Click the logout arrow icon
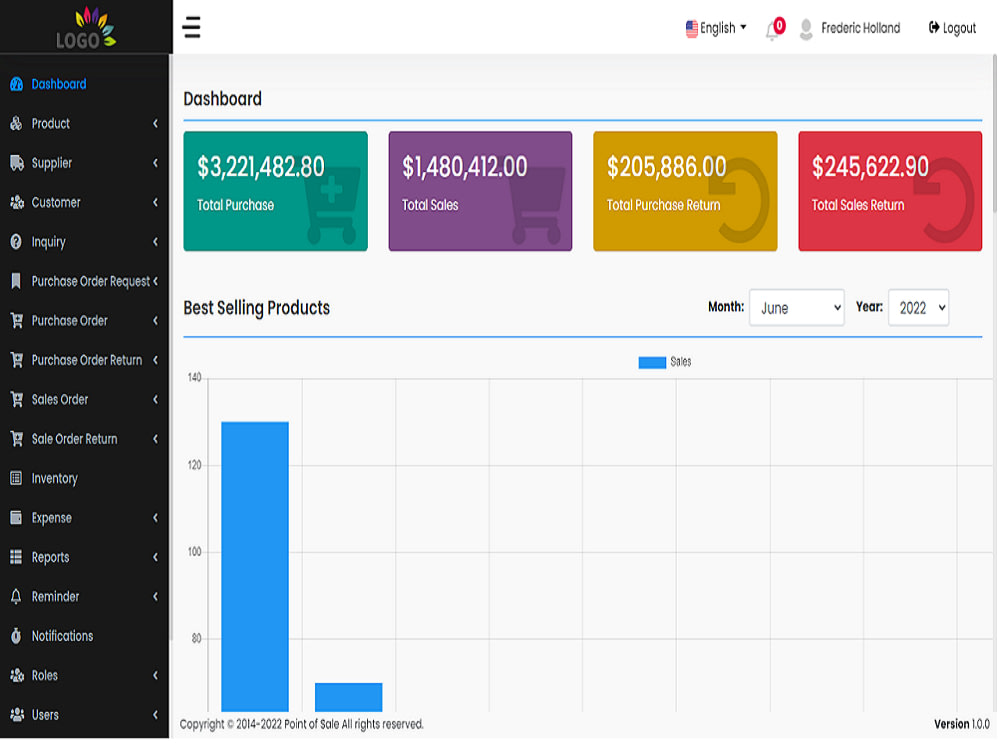 tap(934, 27)
